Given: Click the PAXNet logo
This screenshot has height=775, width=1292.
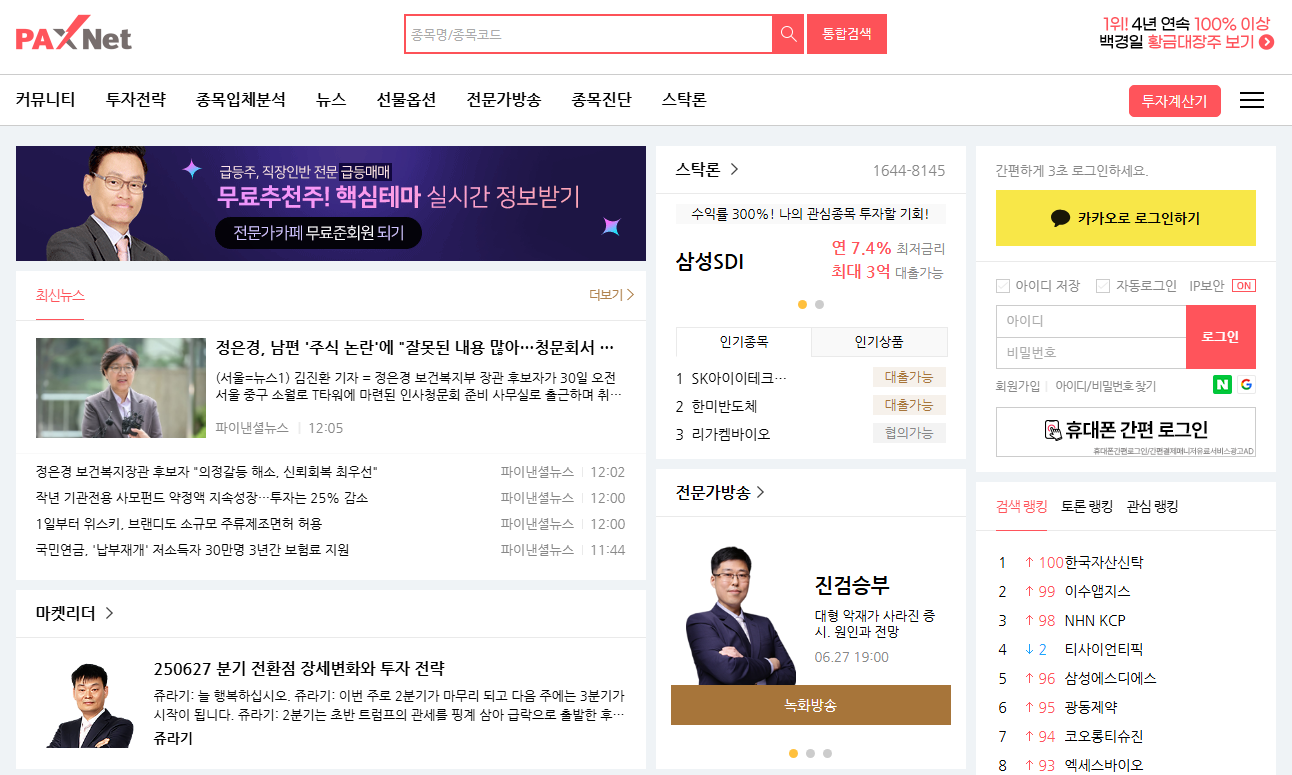Looking at the screenshot, I should tap(74, 34).
